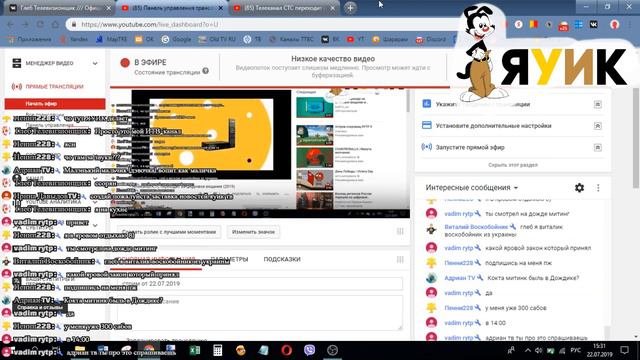
Task: Open the Каналы ТТВС bookmark
Action: [291, 39]
